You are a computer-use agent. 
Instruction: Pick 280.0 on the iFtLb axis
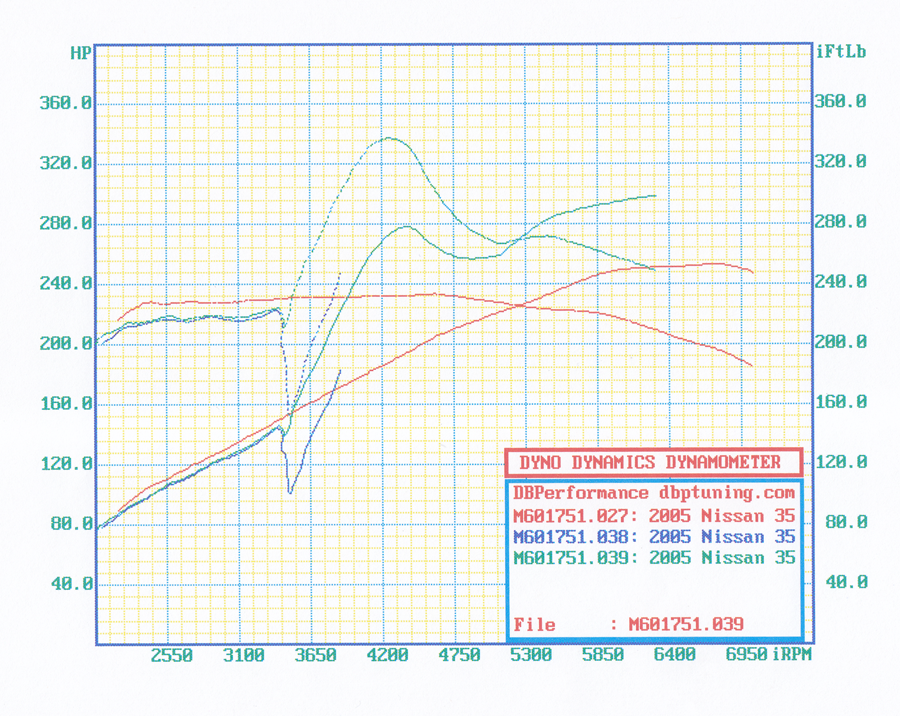[841, 222]
